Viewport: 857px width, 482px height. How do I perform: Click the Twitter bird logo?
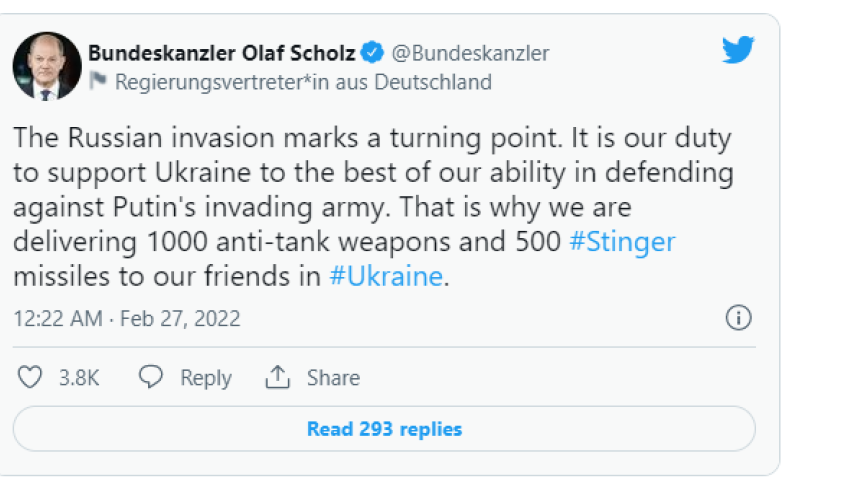737,52
